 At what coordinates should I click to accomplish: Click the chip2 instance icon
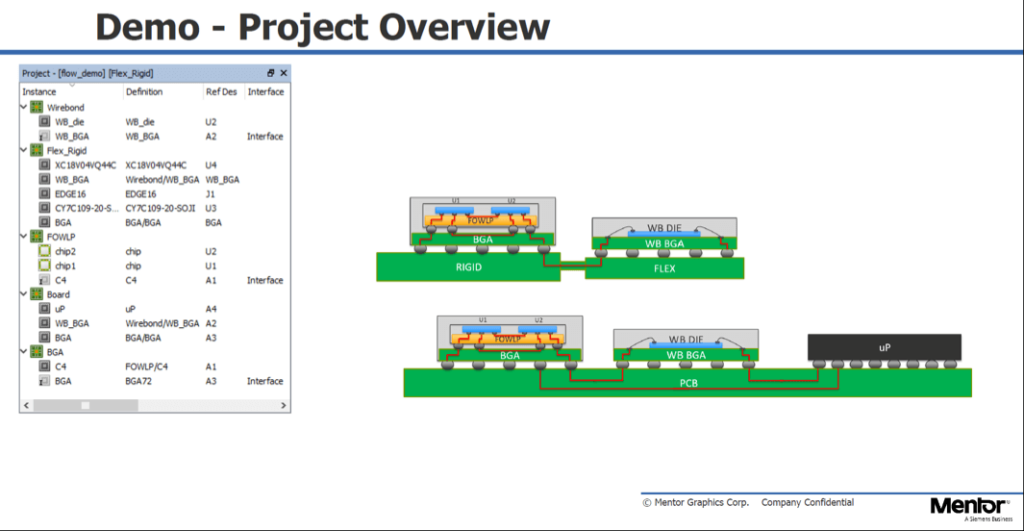click(44, 251)
